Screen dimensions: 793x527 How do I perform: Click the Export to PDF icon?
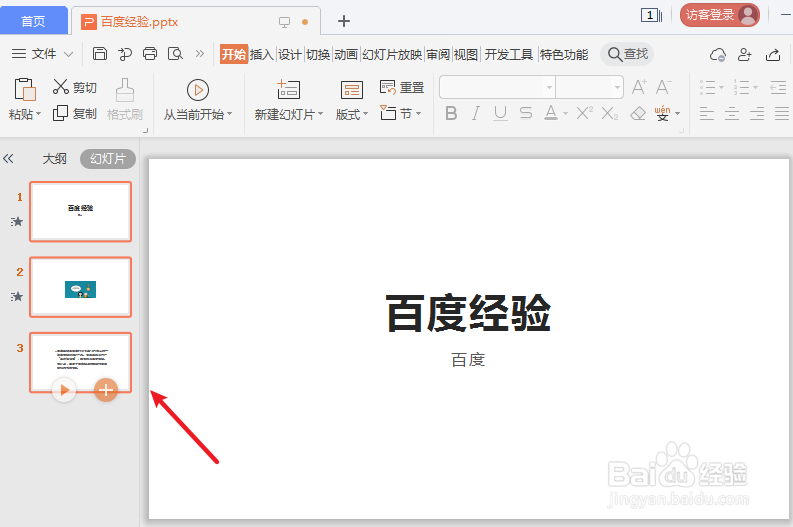coord(124,54)
